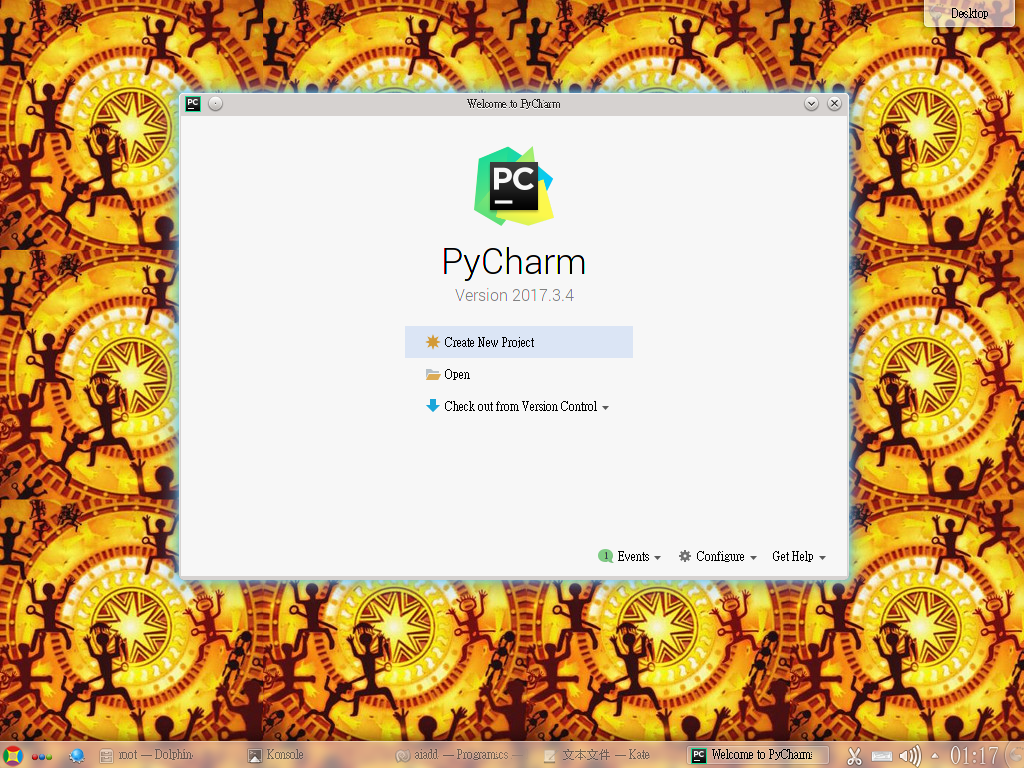Switch to the root — Dolphin taskbar entry
Viewport: 1024px width, 768px height.
[146, 755]
